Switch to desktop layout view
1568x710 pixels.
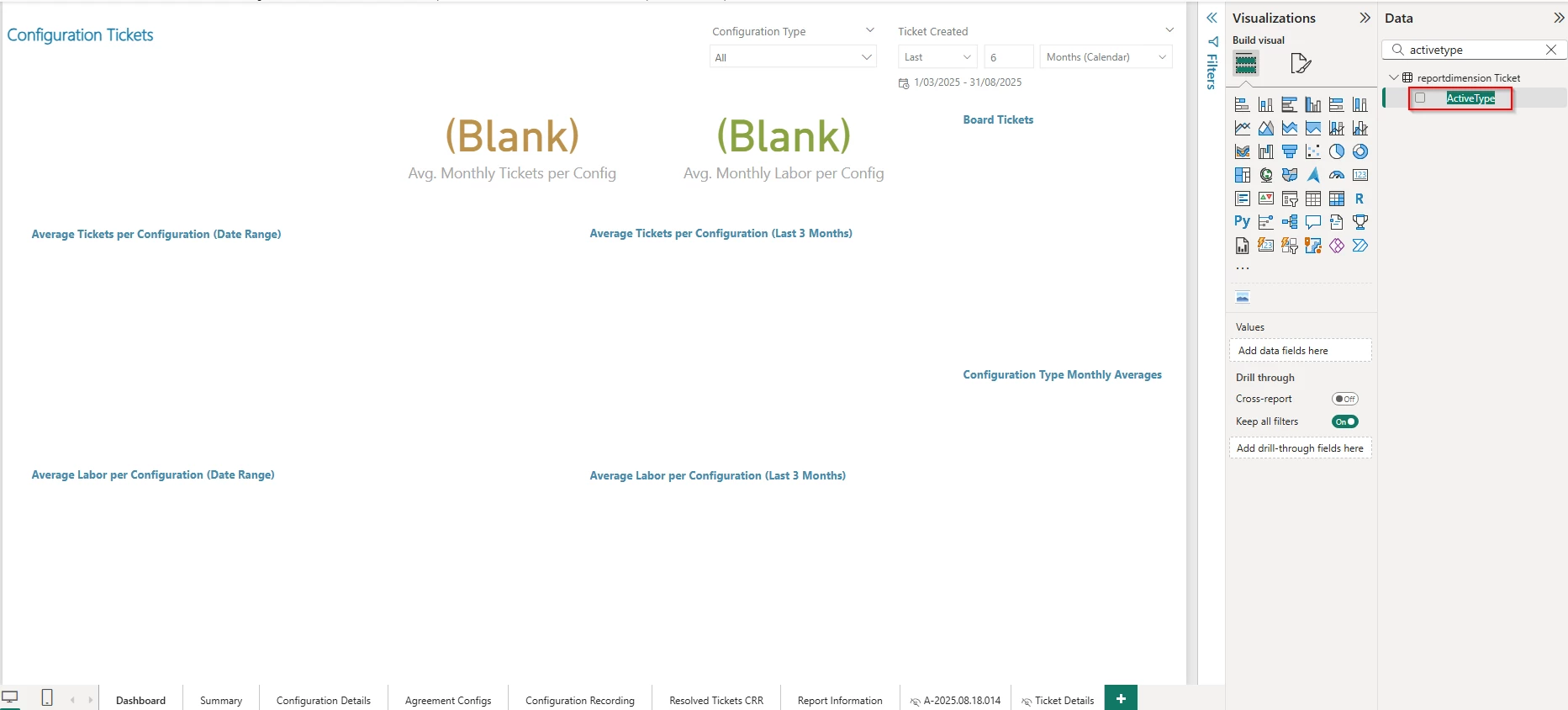tap(10, 697)
